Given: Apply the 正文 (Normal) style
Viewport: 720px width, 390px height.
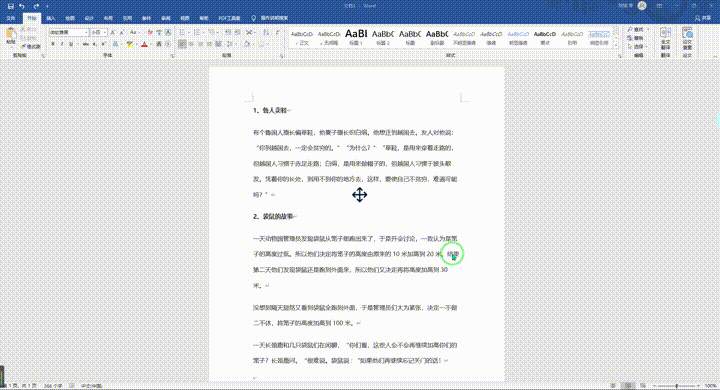Looking at the screenshot, I should click(302, 38).
